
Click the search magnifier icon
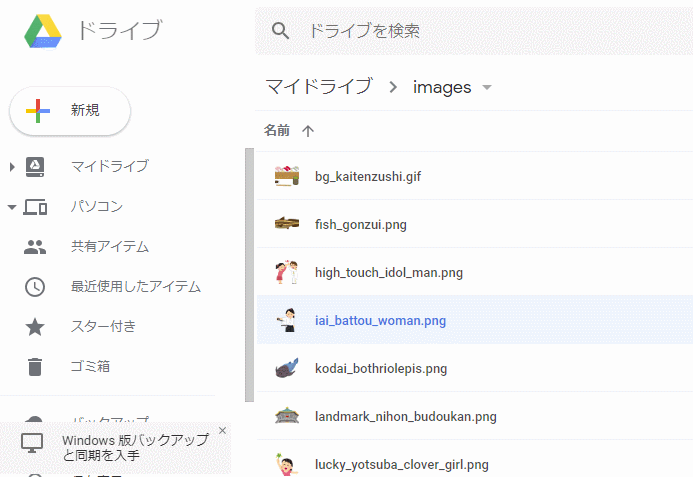coord(281,31)
